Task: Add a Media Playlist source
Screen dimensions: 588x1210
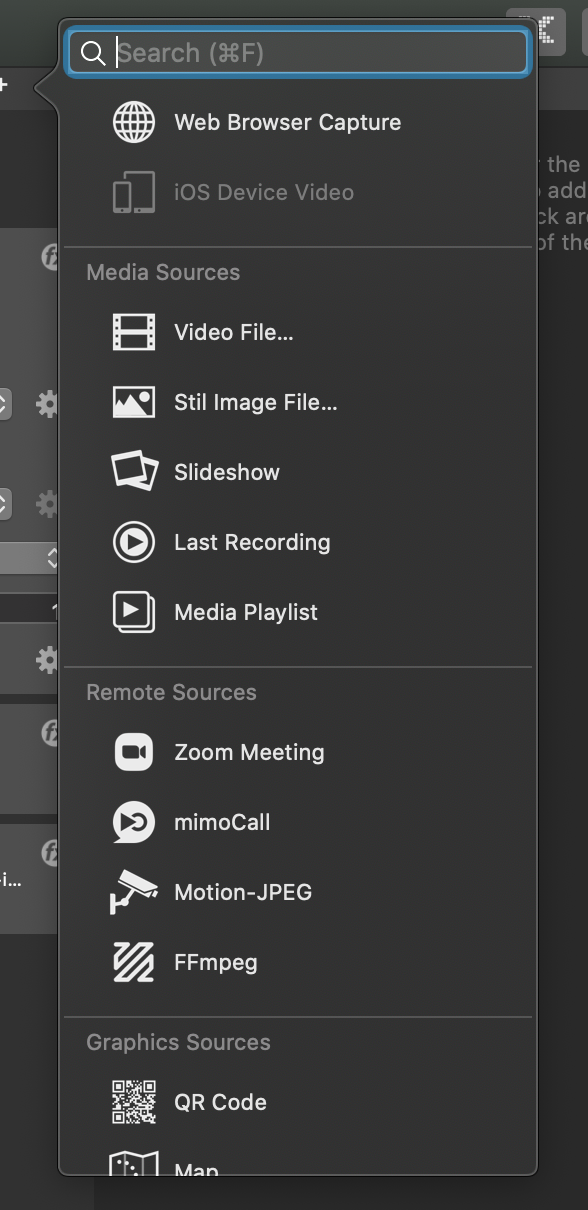Action: (x=244, y=612)
